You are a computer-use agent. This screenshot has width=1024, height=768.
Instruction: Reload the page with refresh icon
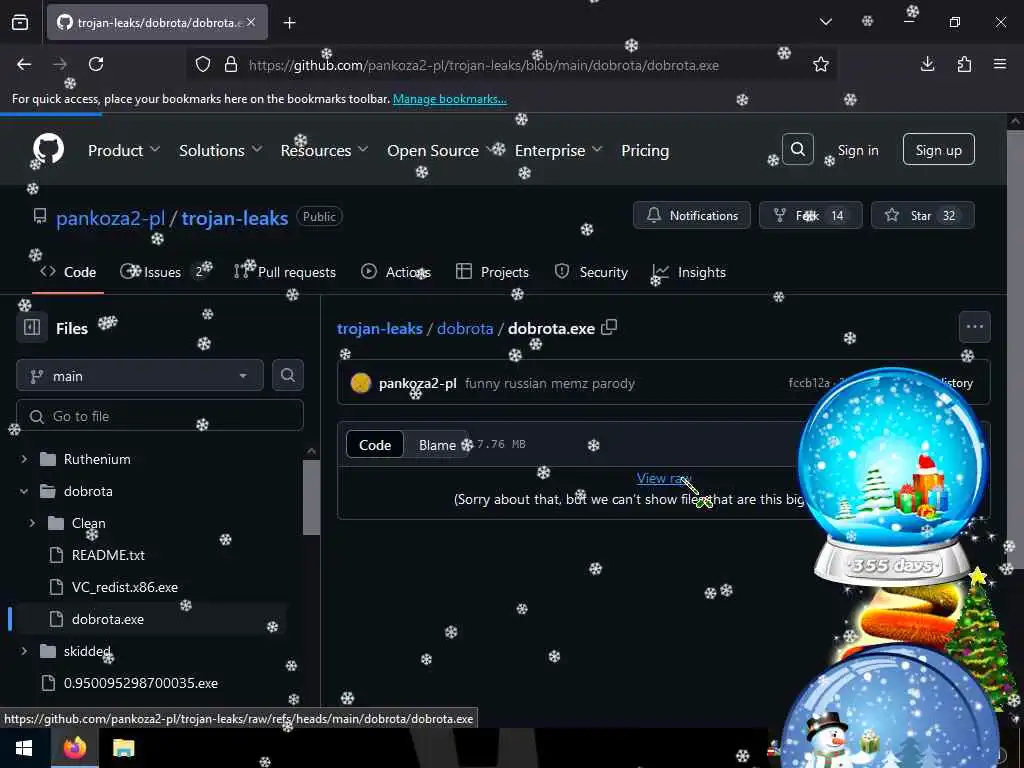96,64
